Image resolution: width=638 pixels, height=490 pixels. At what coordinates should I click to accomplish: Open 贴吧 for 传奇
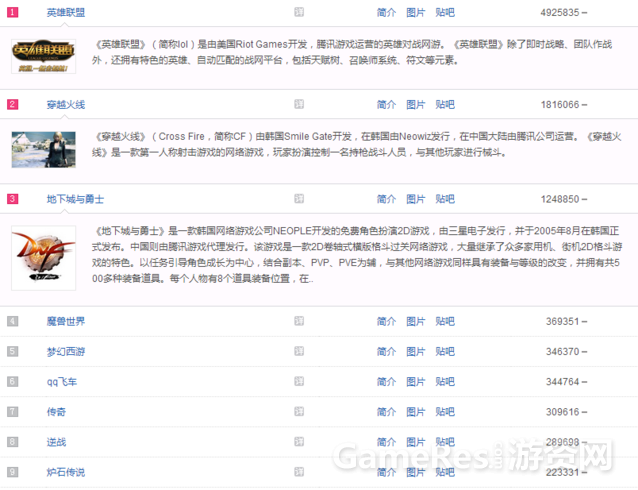point(445,411)
